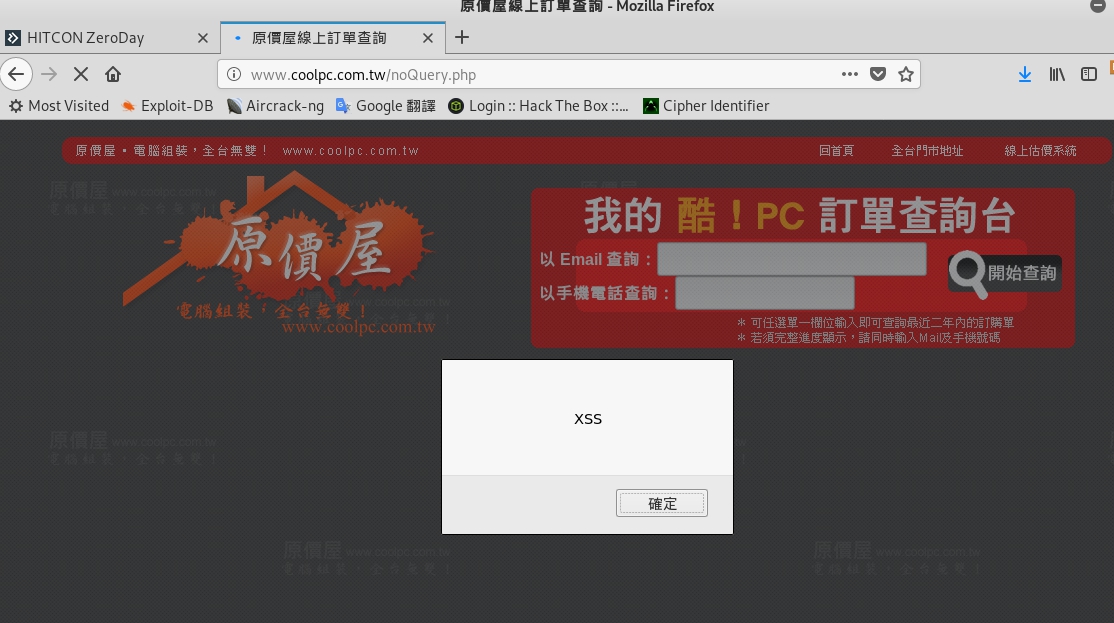Click the XSS message text in dialog
The height and width of the screenshot is (623, 1114).
point(588,419)
